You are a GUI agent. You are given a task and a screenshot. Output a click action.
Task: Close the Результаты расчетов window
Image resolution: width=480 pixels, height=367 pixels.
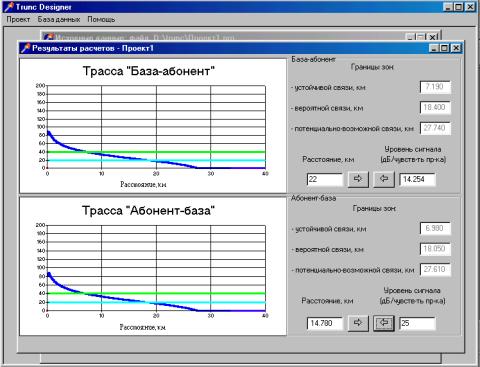pos(456,48)
